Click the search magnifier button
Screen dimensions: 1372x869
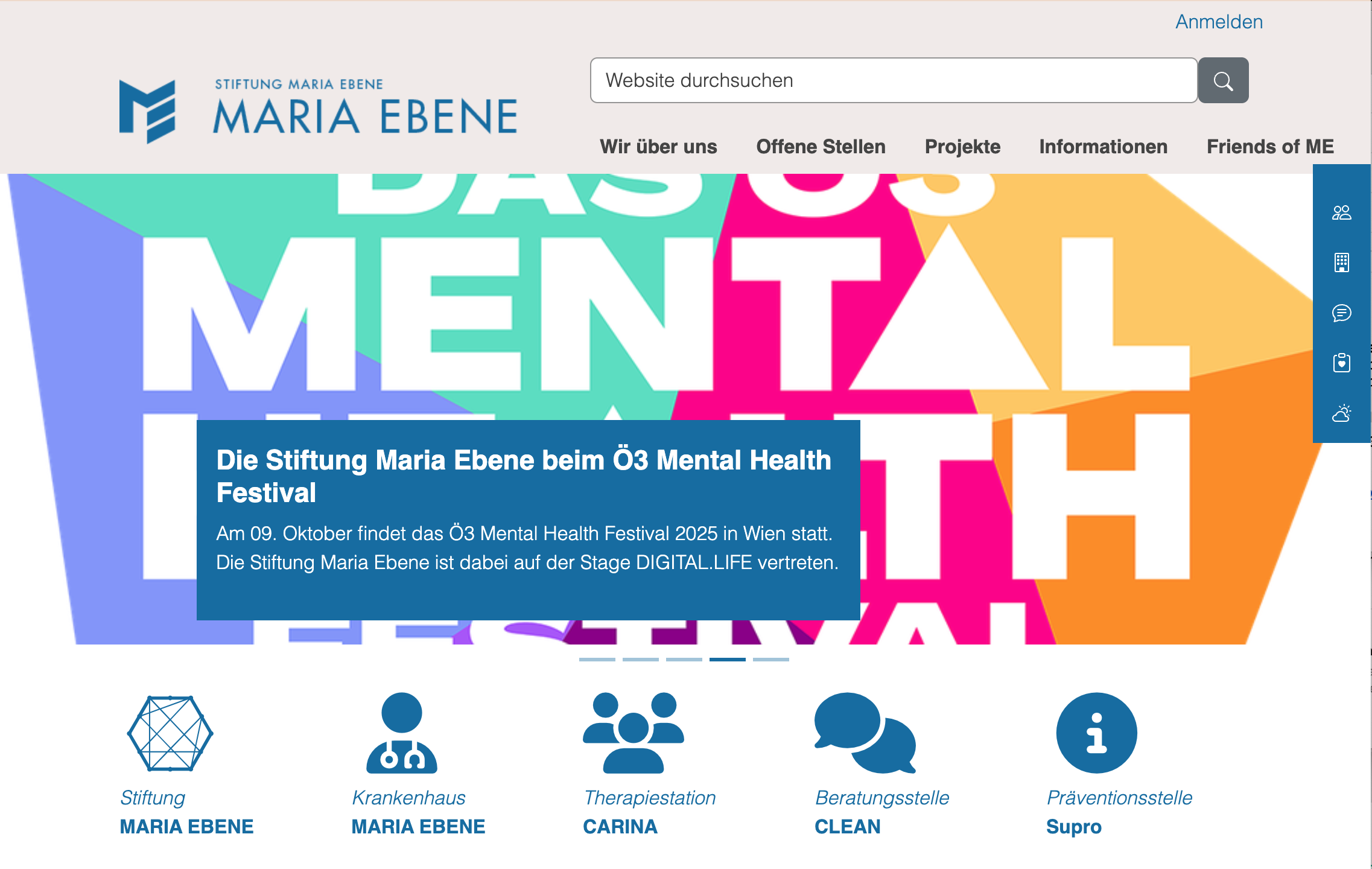[1223, 80]
